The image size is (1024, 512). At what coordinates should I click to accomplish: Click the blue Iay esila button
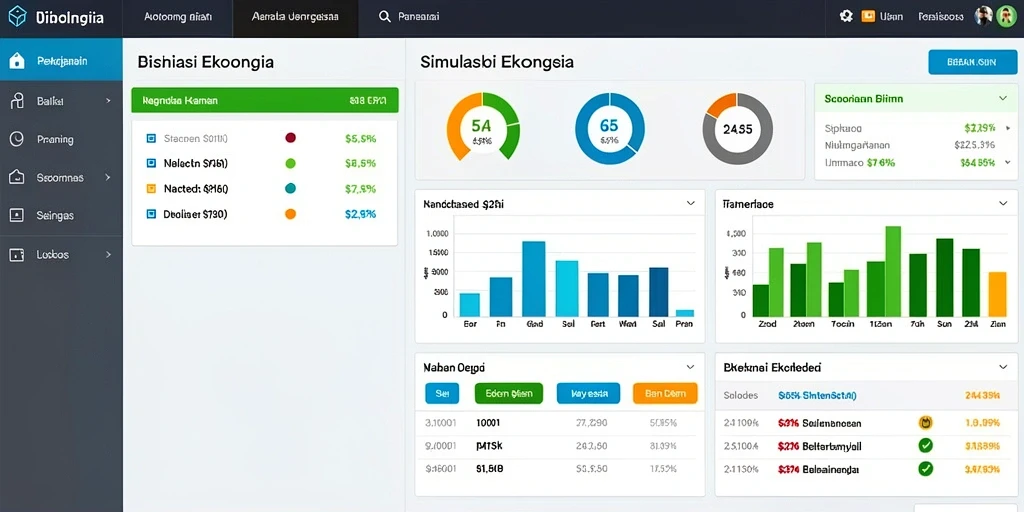588,394
